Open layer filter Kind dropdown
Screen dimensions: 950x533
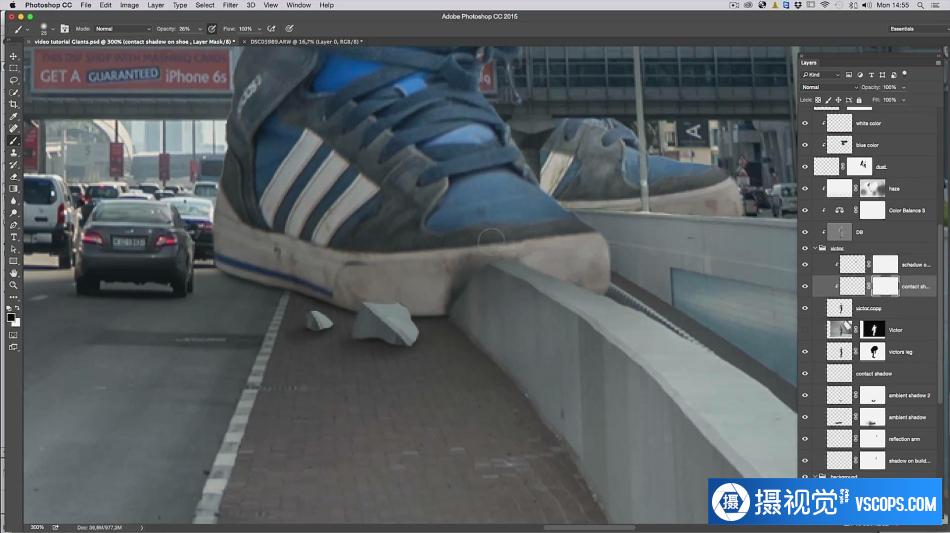point(821,74)
